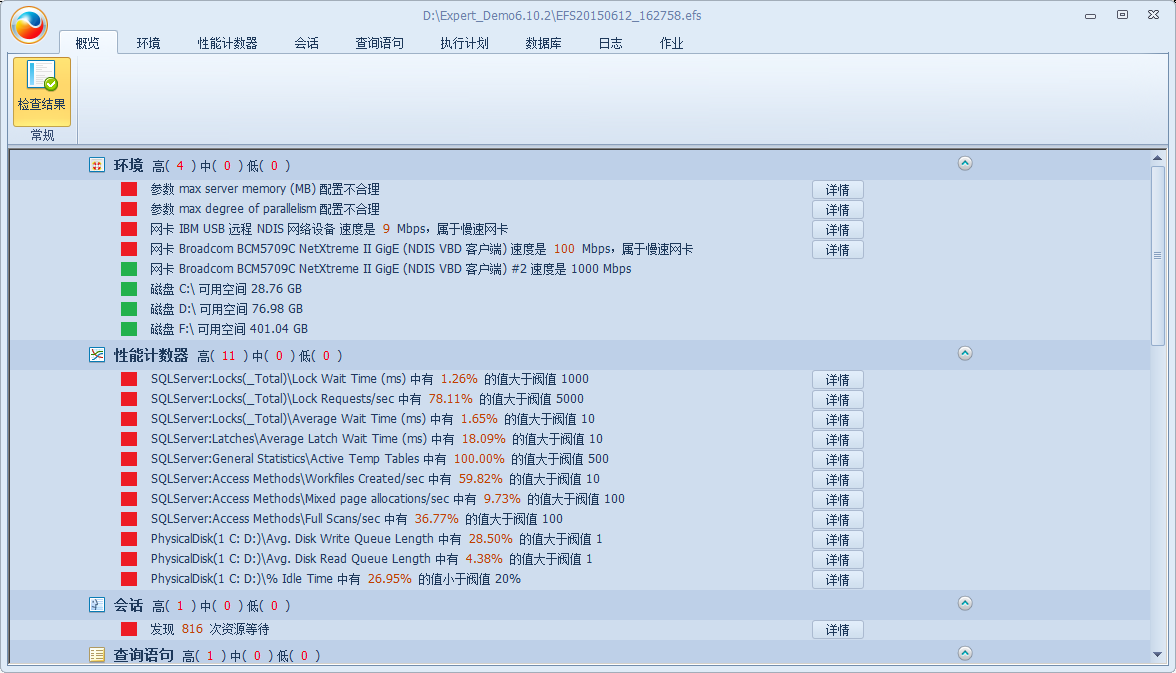The width and height of the screenshot is (1176, 673).
Task: Click the 环境 section icon
Action: click(97, 165)
